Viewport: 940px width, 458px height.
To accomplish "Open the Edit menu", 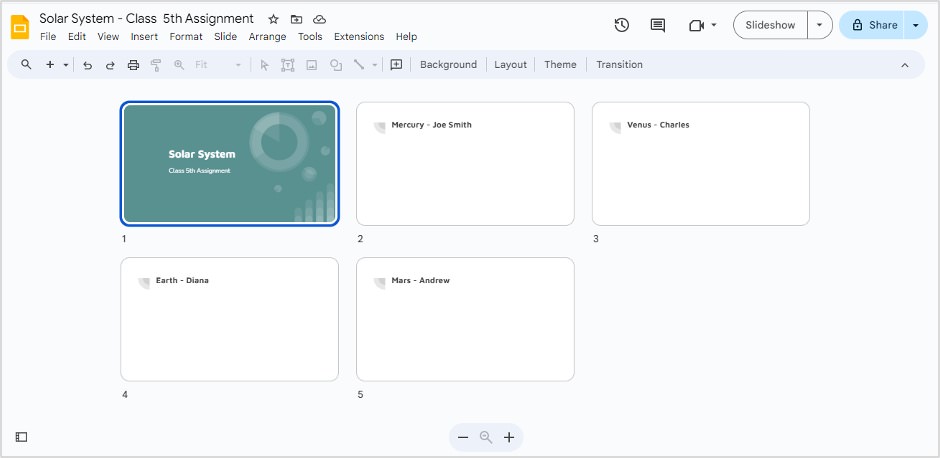I will click(x=77, y=37).
